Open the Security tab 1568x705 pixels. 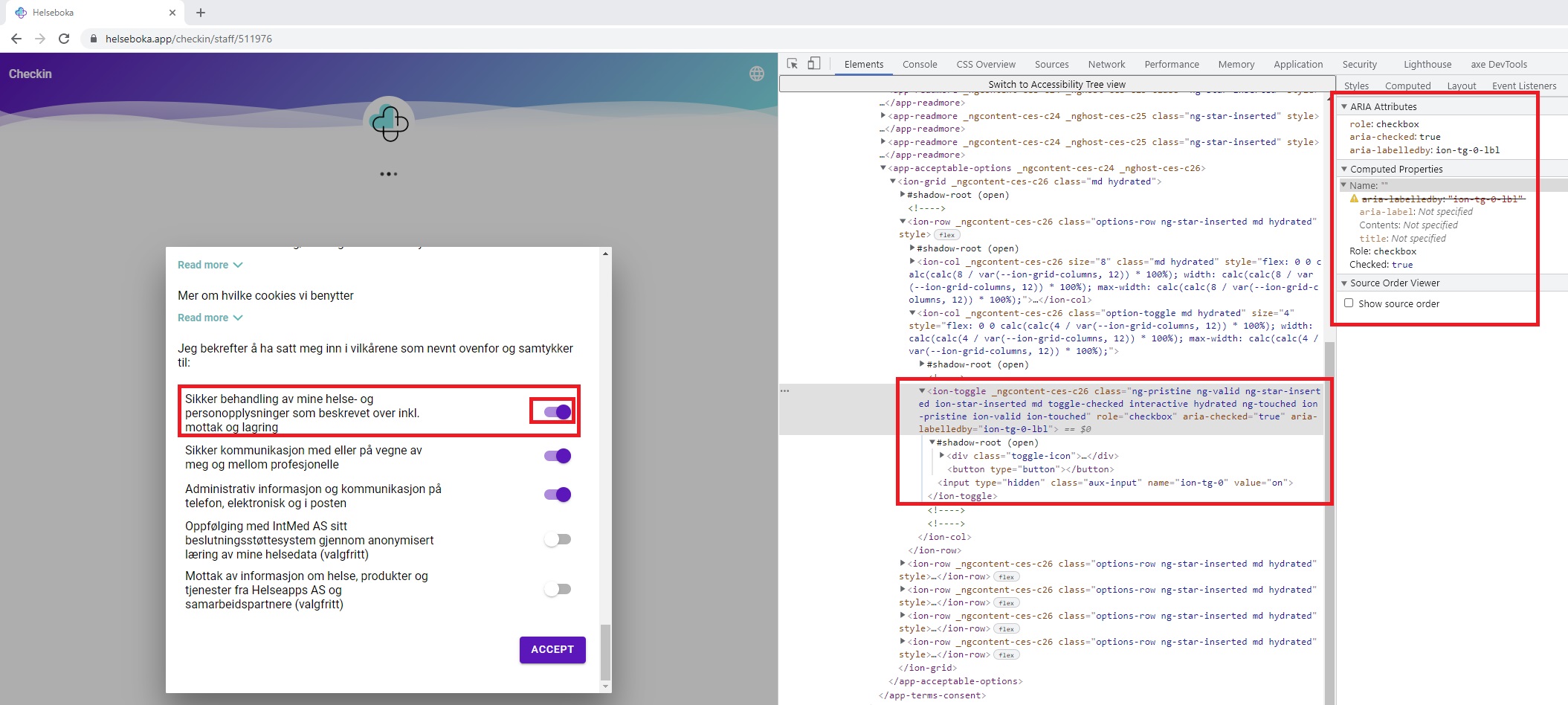1360,65
